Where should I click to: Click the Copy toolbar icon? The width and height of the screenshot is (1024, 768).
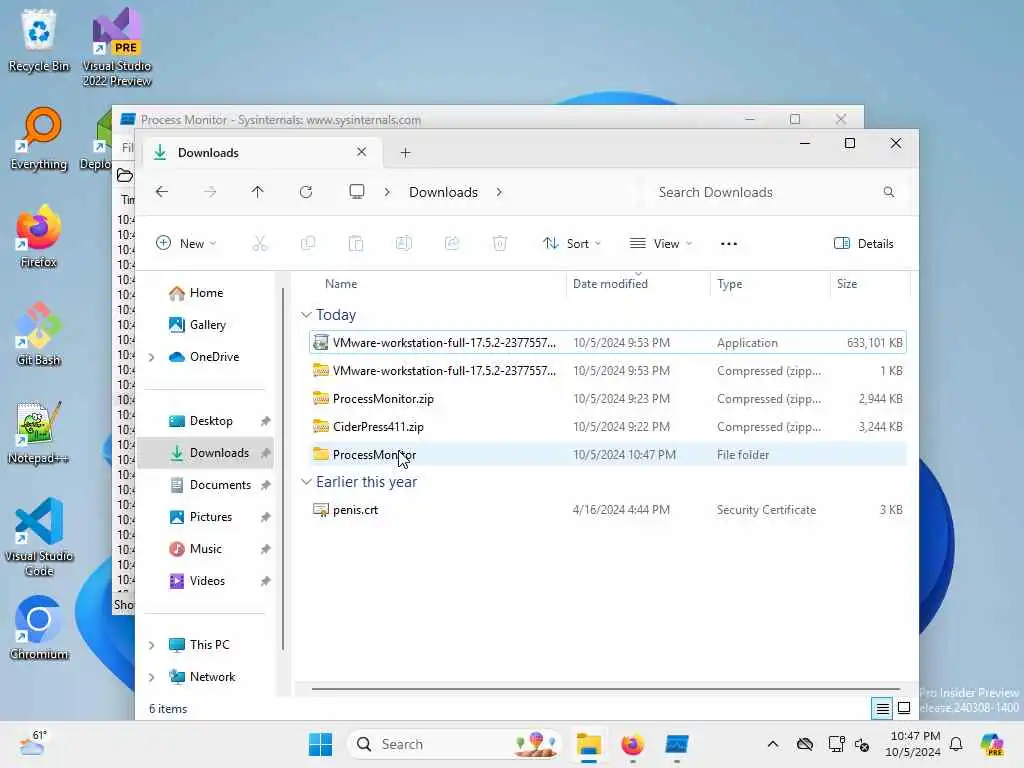point(308,244)
